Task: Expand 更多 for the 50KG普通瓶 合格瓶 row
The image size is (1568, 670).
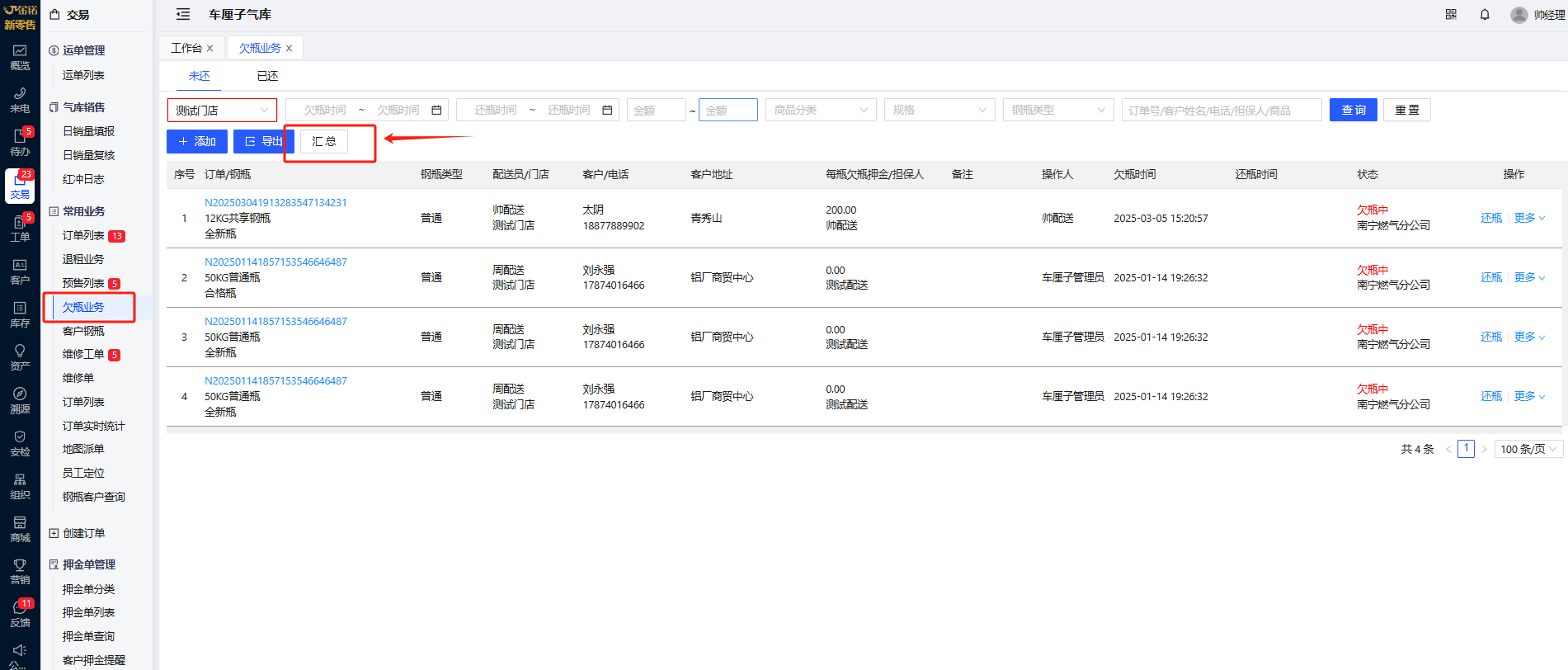Action: tap(1529, 277)
